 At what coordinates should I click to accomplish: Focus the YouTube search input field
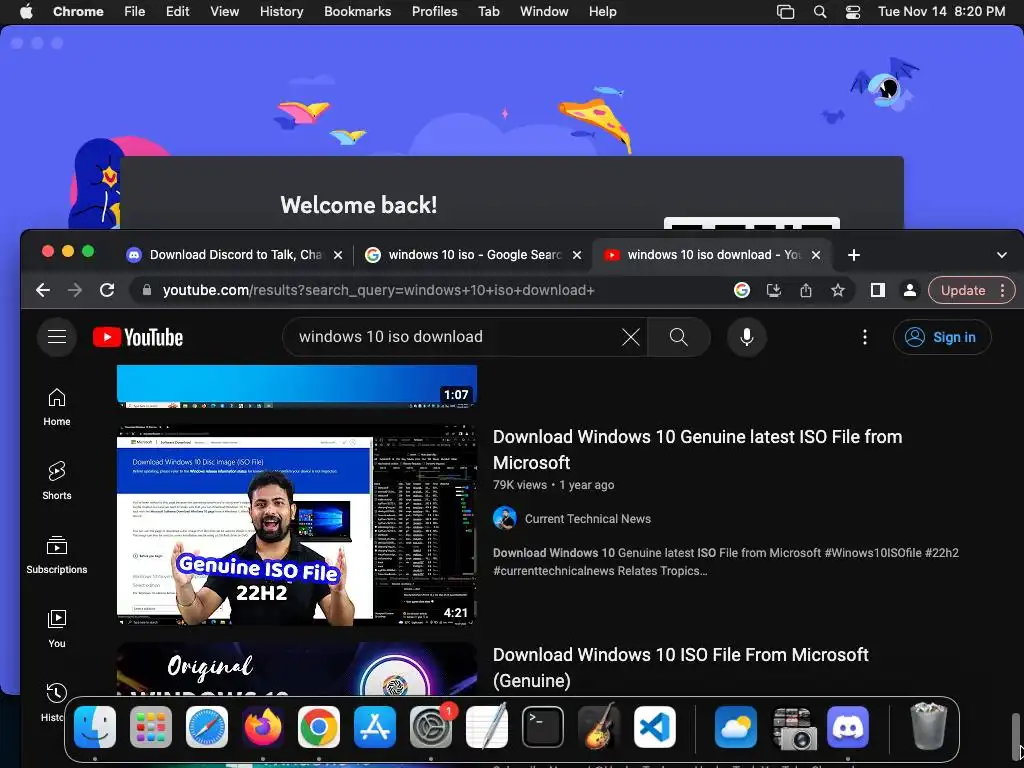point(456,337)
